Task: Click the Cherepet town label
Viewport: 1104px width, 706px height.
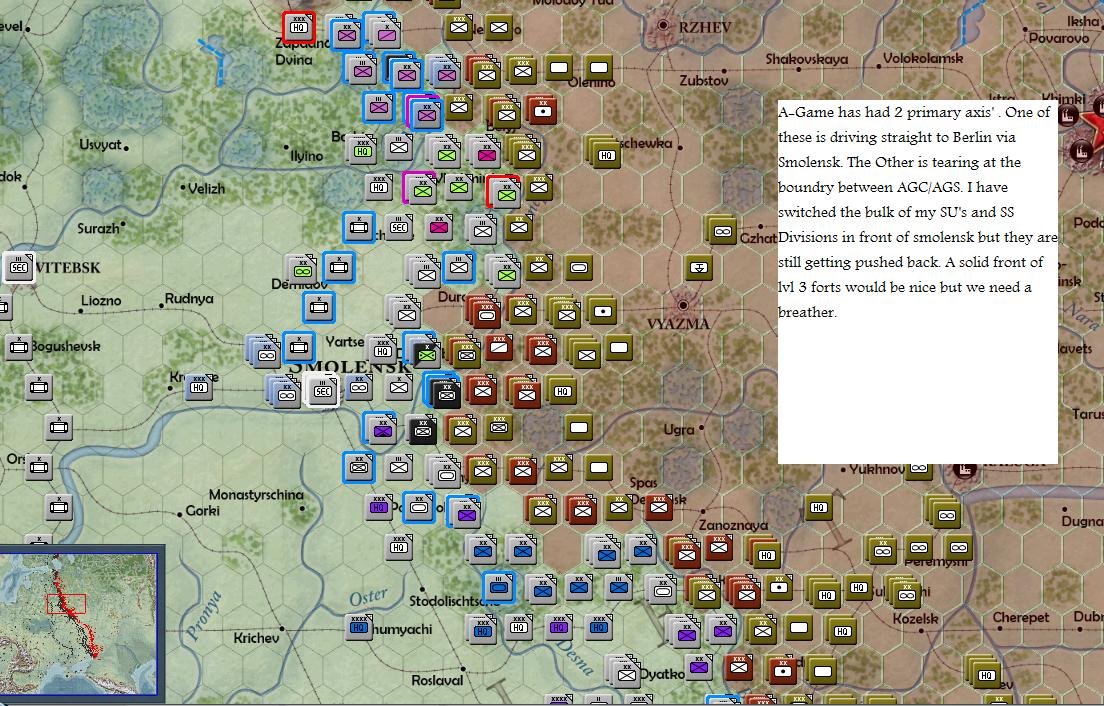Action: click(1021, 617)
